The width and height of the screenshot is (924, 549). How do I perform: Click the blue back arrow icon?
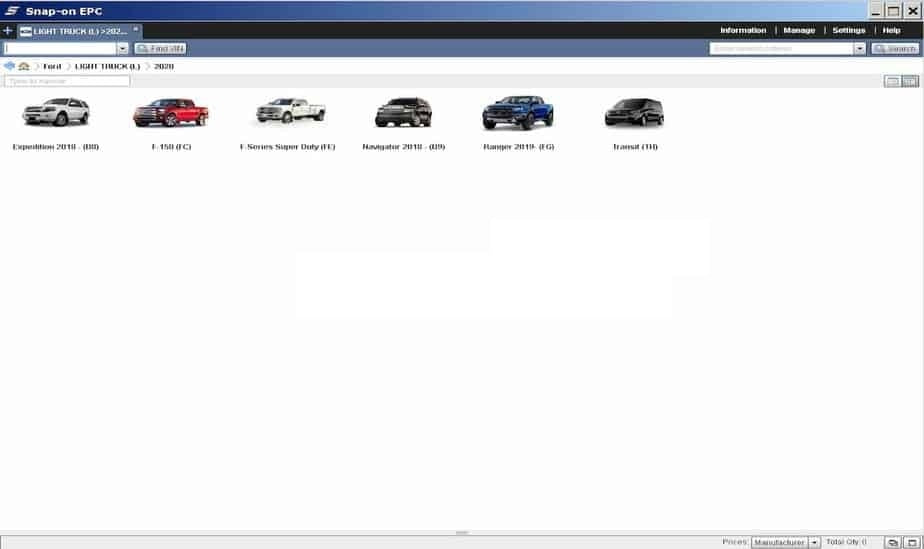click(9, 66)
